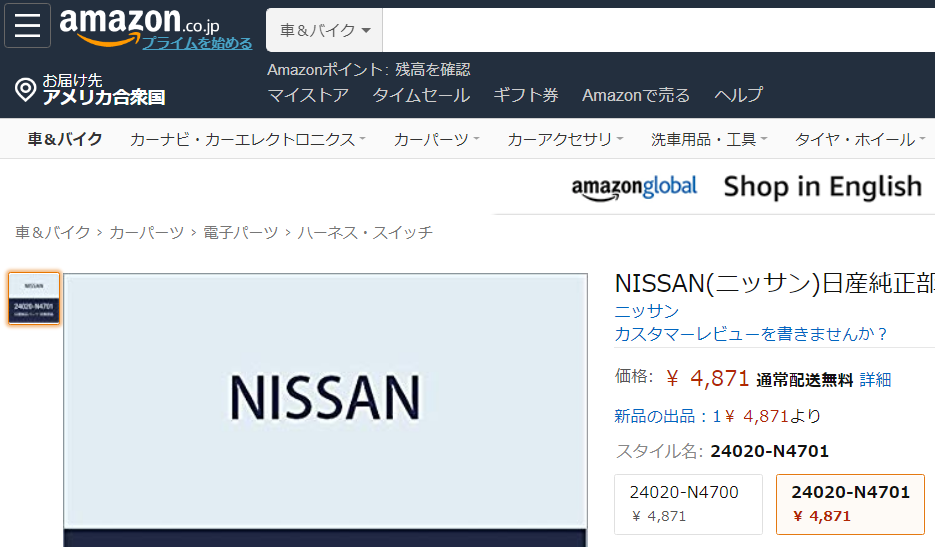Open the ニッサン brand link
935x547 pixels.
coord(646,311)
